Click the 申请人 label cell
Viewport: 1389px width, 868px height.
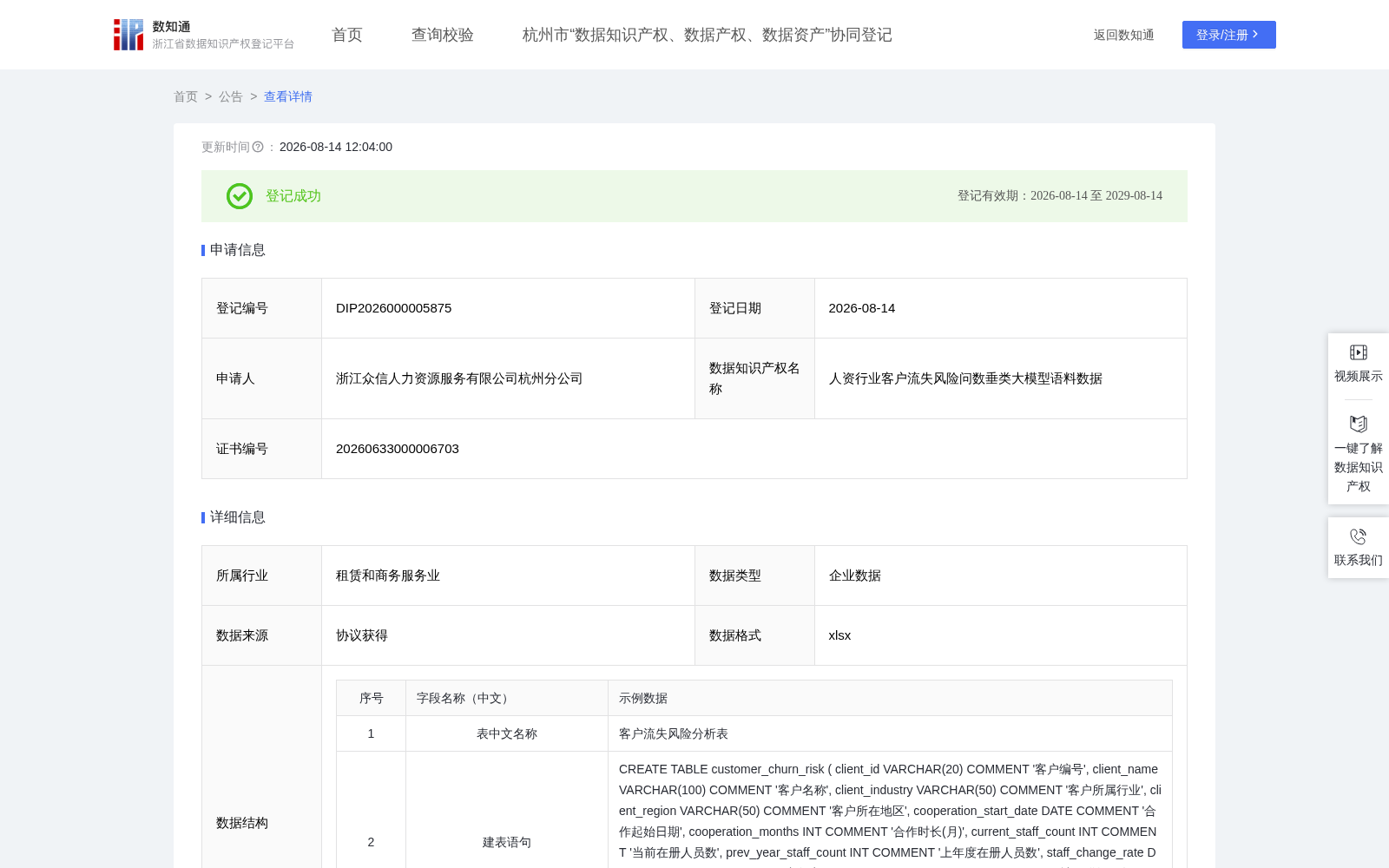point(261,378)
